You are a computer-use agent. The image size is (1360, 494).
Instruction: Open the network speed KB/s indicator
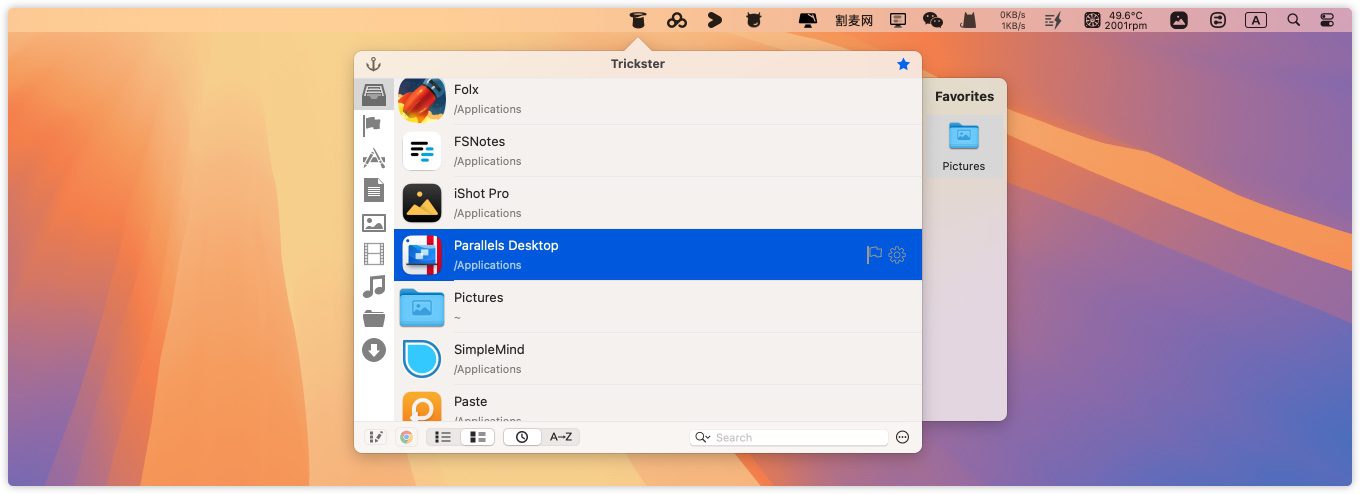(x=1013, y=19)
